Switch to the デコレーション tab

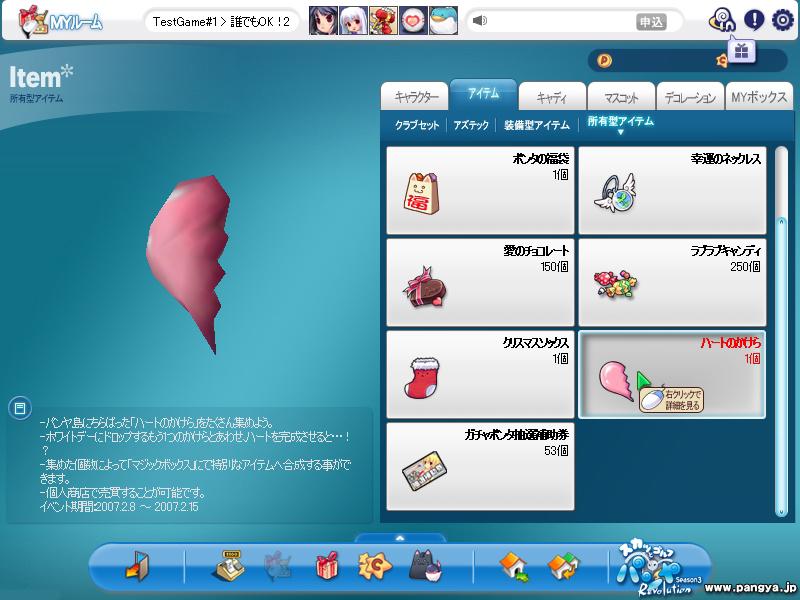tap(690, 96)
